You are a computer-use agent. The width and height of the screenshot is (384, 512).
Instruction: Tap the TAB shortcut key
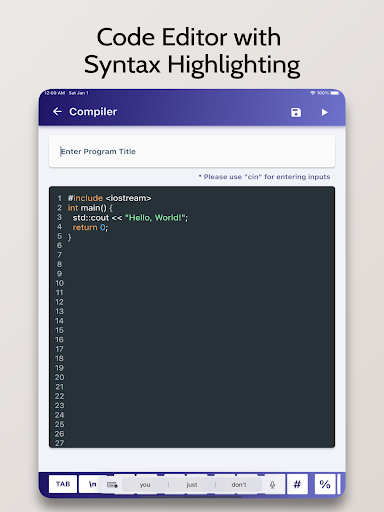click(x=63, y=484)
